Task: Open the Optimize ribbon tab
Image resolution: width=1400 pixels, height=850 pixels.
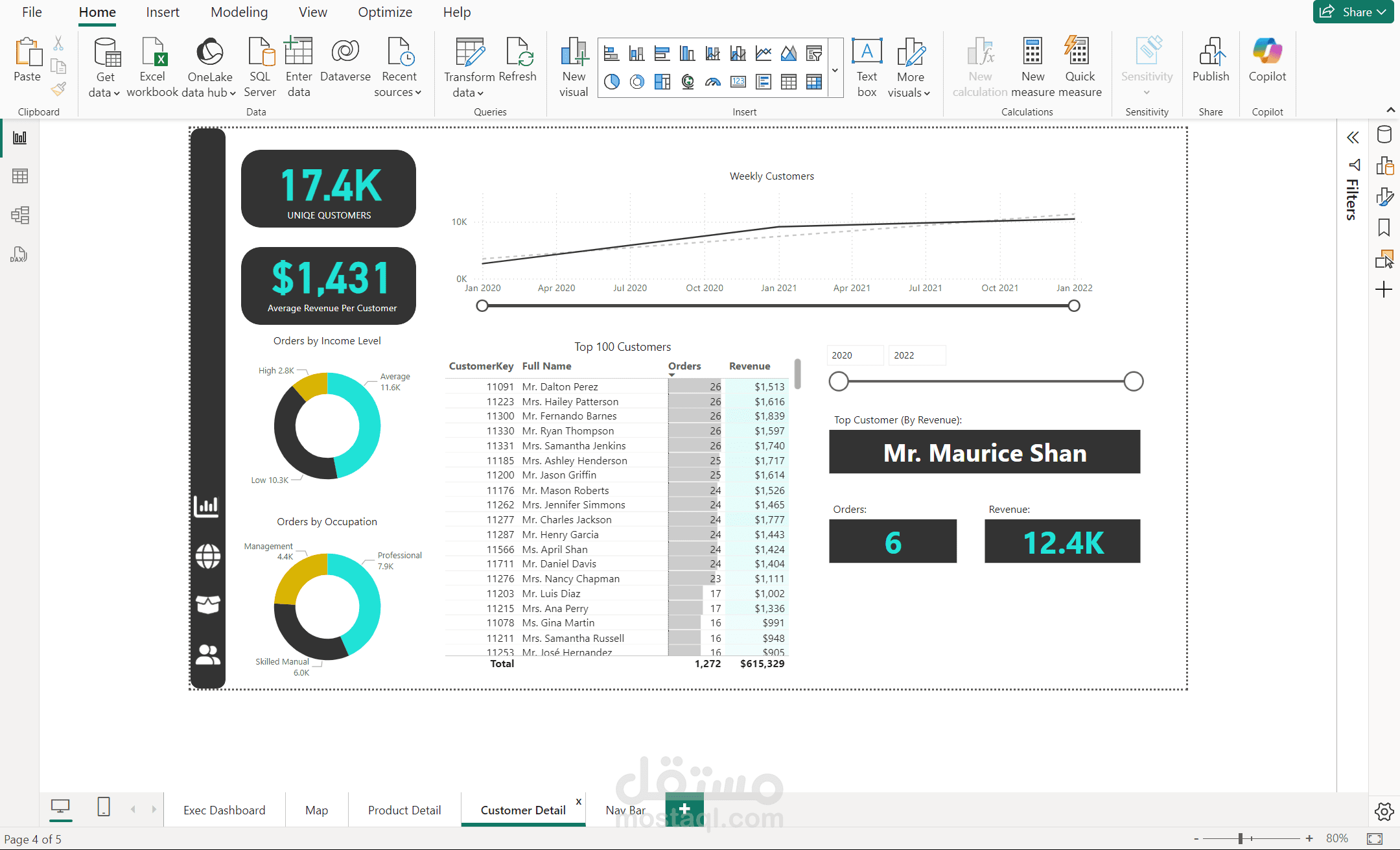Action: [385, 12]
